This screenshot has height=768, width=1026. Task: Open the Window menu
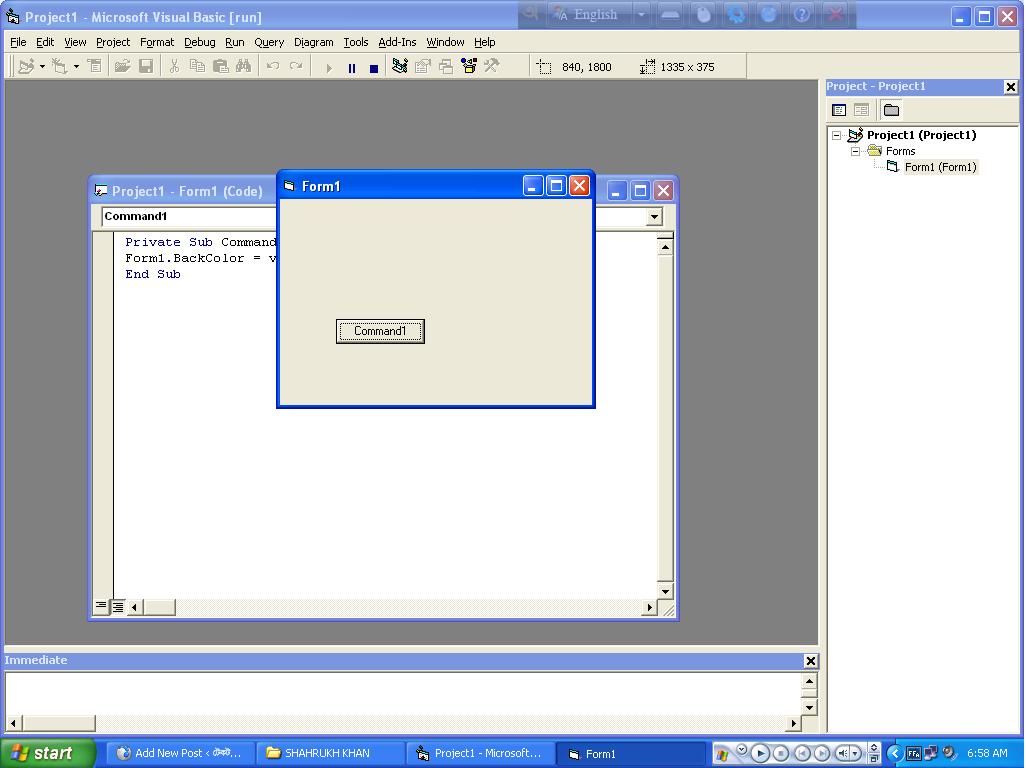point(446,42)
